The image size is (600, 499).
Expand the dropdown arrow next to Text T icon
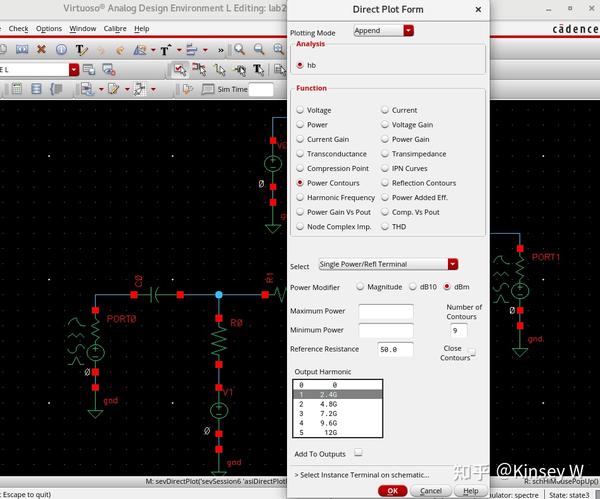(179, 50)
